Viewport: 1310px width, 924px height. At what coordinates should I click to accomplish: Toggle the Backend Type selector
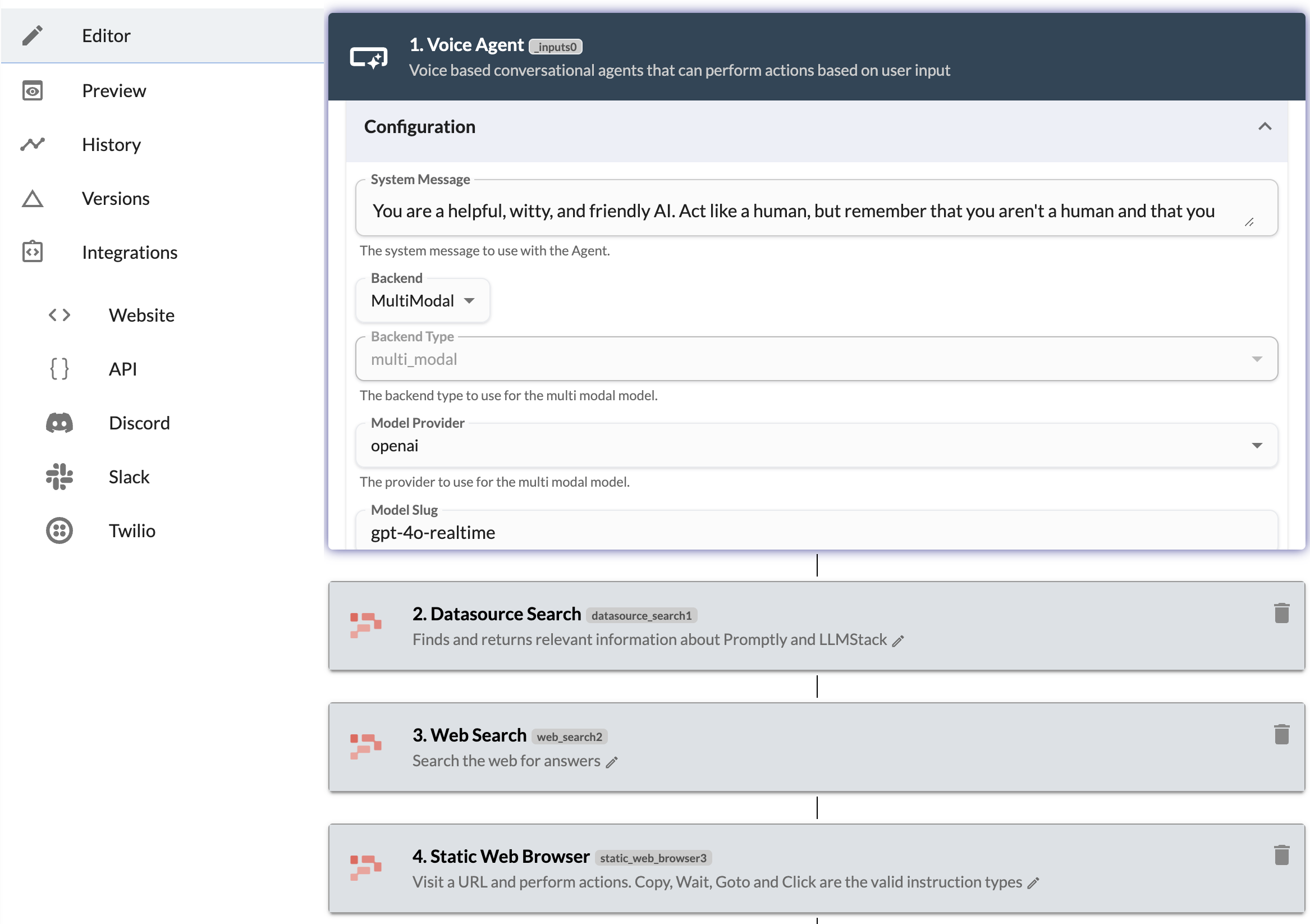click(x=1258, y=359)
